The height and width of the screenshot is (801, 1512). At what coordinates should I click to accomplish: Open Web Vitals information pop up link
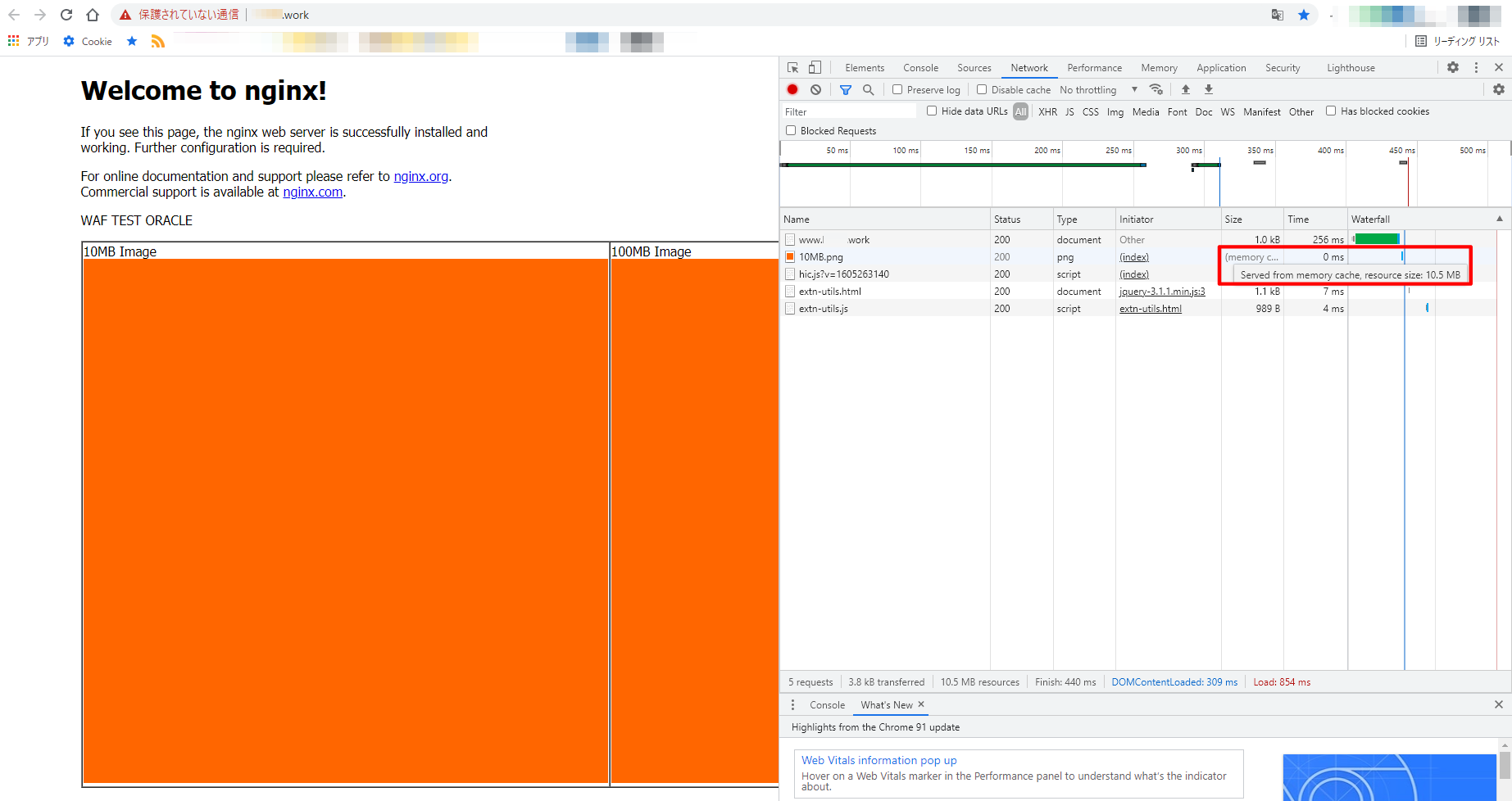point(879,760)
